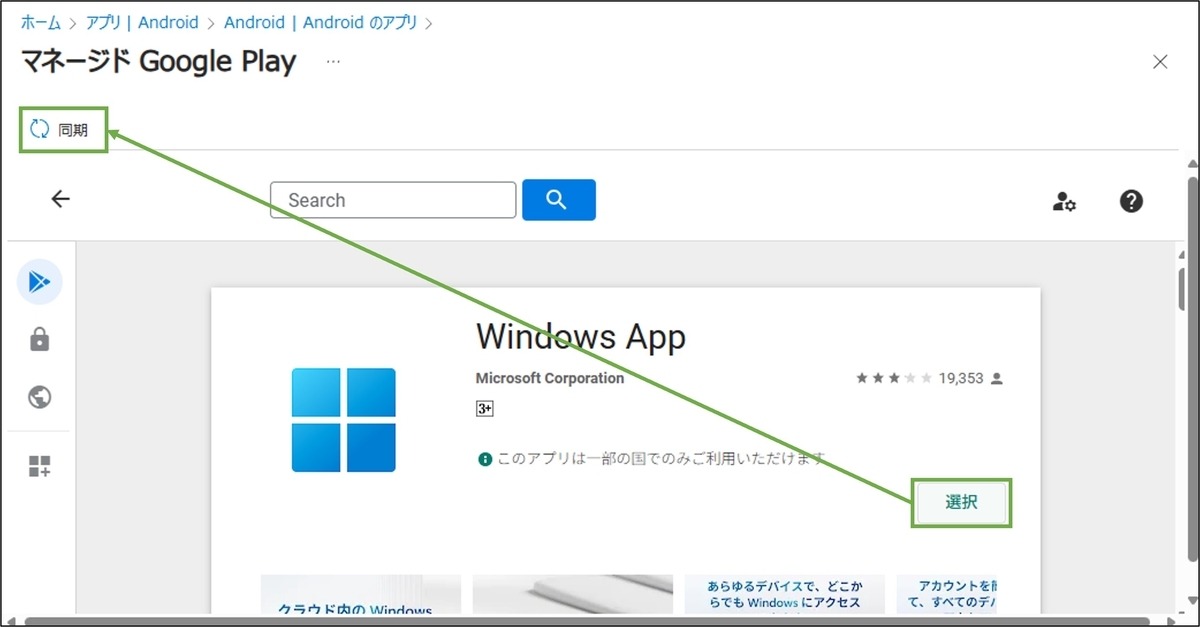Click the 3+ content rating badge
The height and width of the screenshot is (627, 1200).
coord(485,408)
